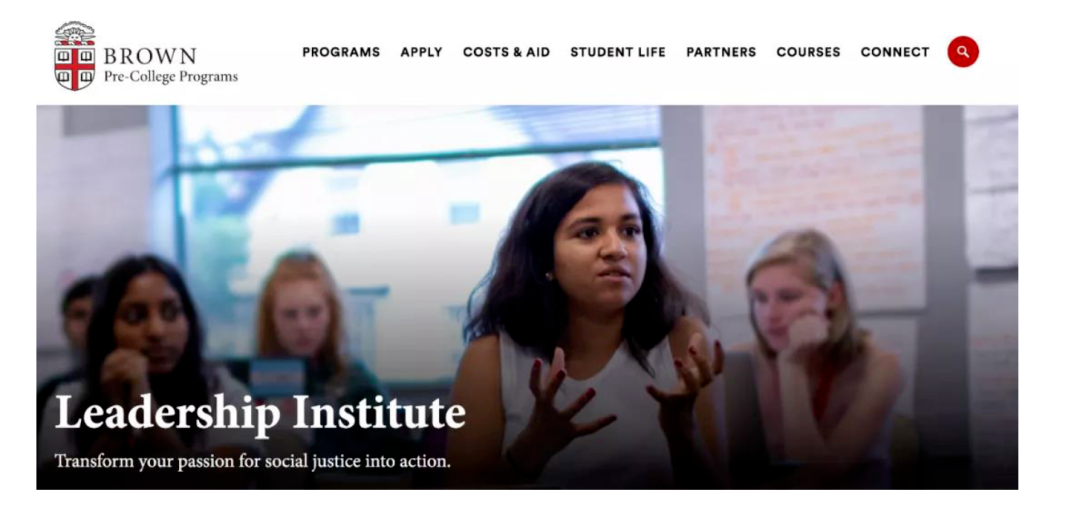Click the red search magnifier icon
Image resolution: width=1080 pixels, height=520 pixels.
click(962, 52)
